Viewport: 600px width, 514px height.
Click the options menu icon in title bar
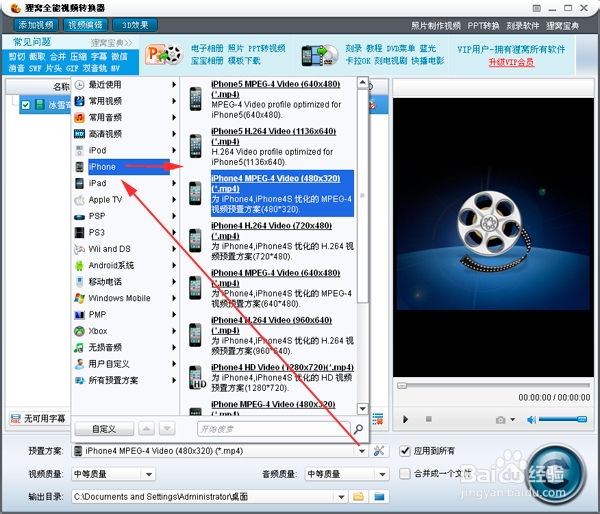pos(536,8)
